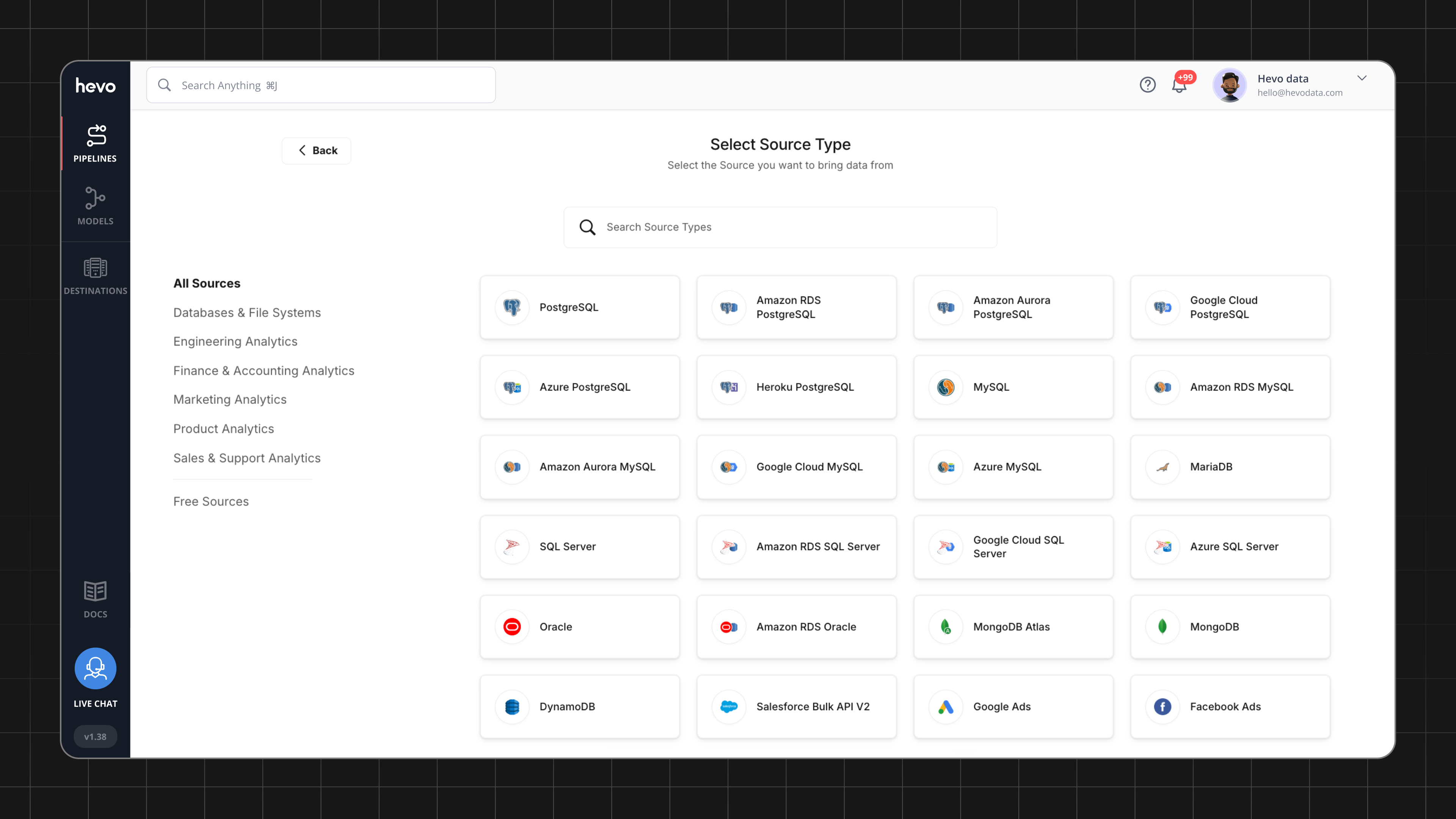Screen dimensions: 1456x819
Task: Expand the Hevo data account dropdown
Action: 1362,78
